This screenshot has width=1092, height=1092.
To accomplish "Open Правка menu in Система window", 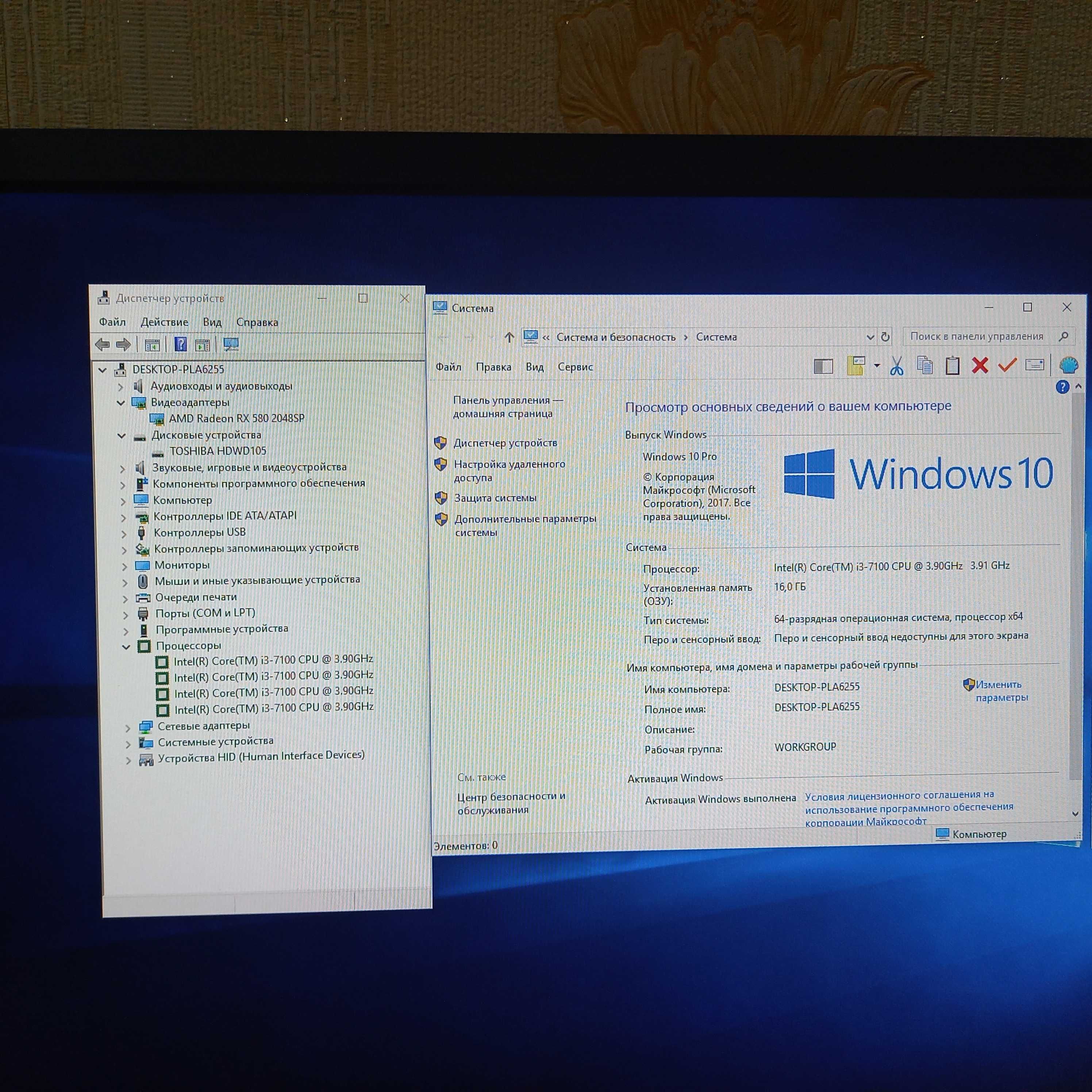I will [493, 367].
